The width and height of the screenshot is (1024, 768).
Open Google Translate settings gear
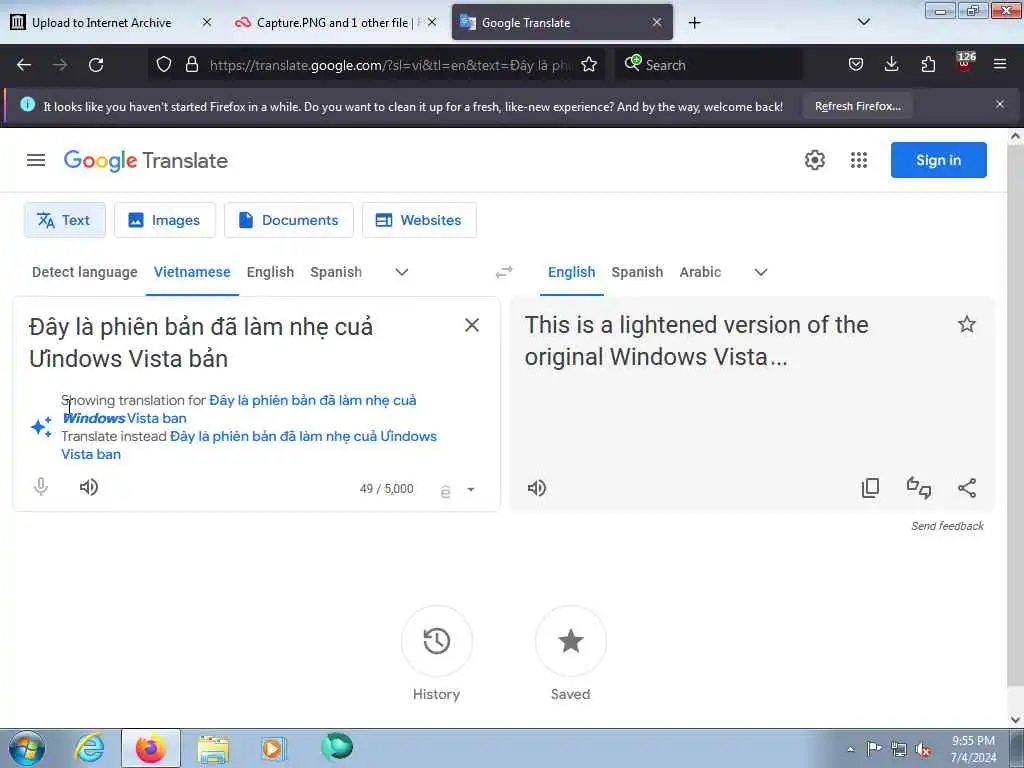tap(814, 160)
